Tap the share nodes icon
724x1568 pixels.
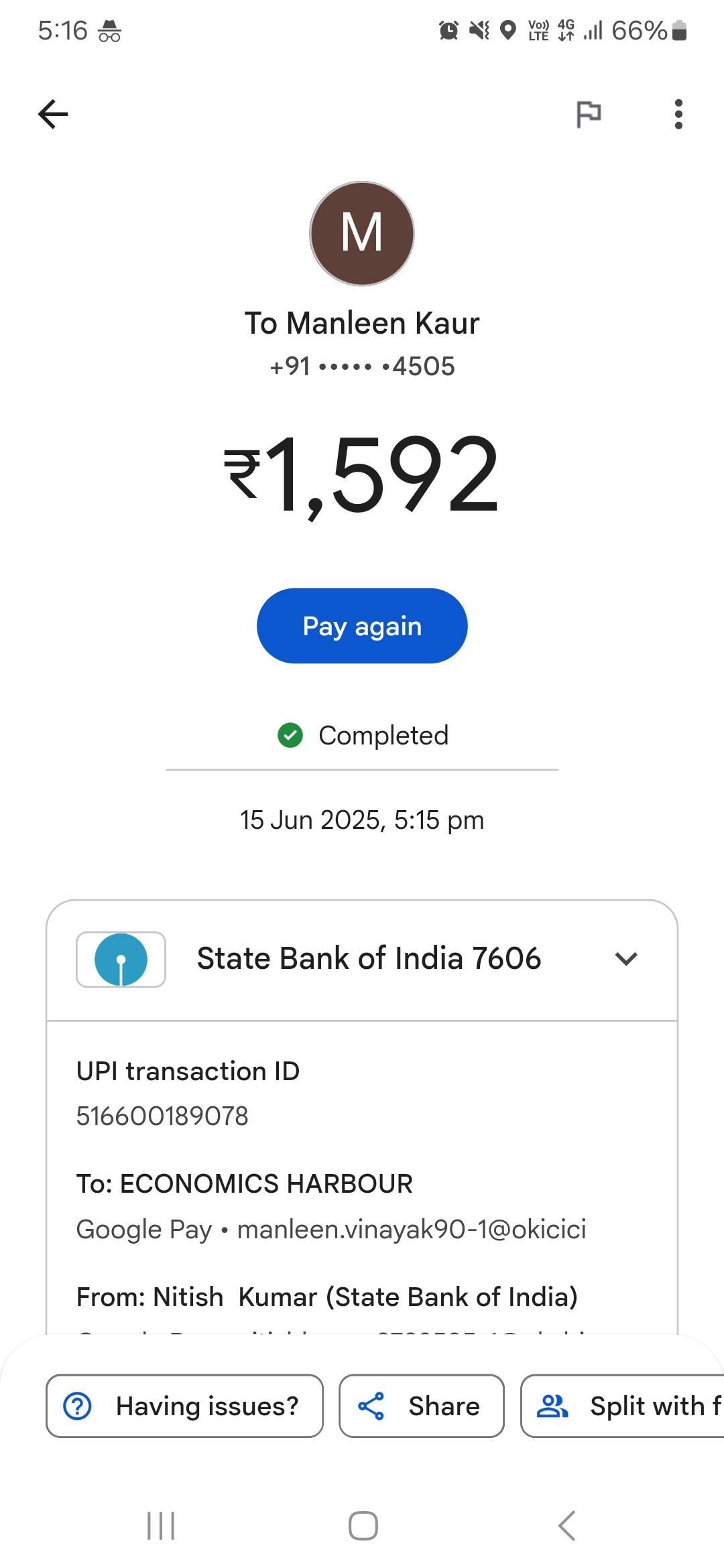(371, 1406)
